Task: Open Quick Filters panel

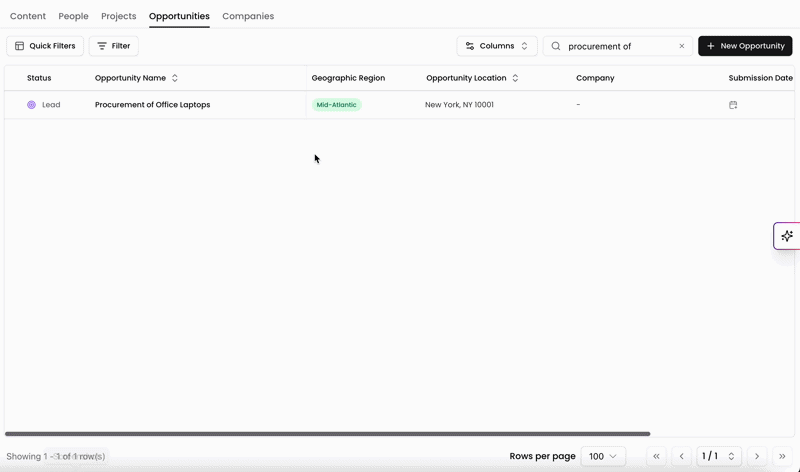Action: pos(45,46)
